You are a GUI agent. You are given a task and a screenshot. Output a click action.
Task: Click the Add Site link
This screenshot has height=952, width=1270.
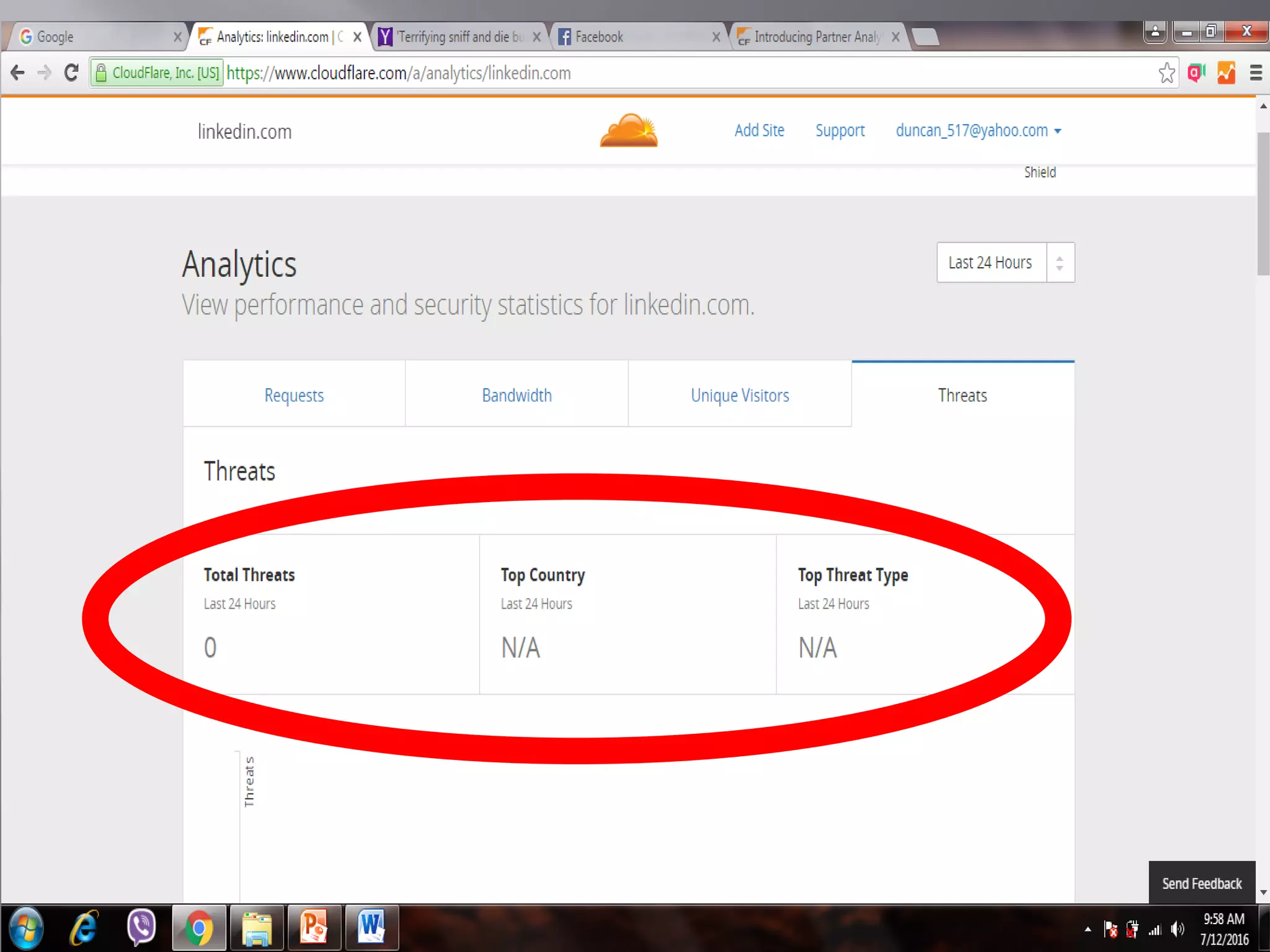pyautogui.click(x=759, y=131)
